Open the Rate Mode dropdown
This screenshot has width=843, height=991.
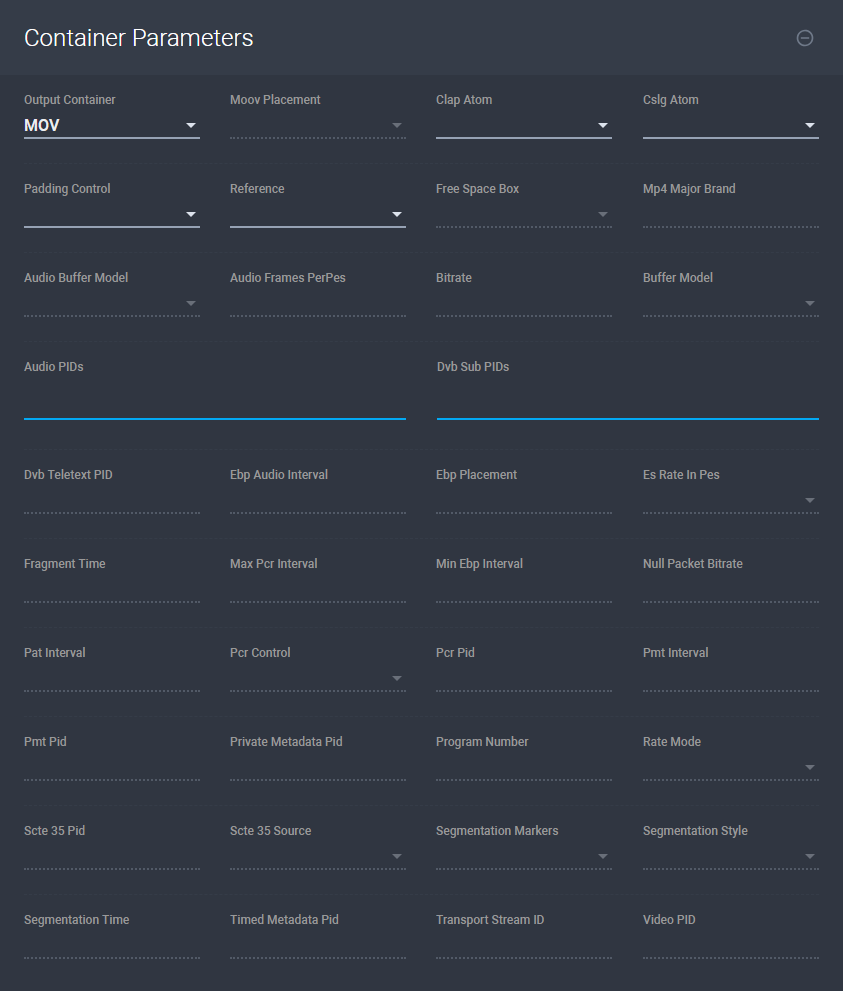point(730,768)
